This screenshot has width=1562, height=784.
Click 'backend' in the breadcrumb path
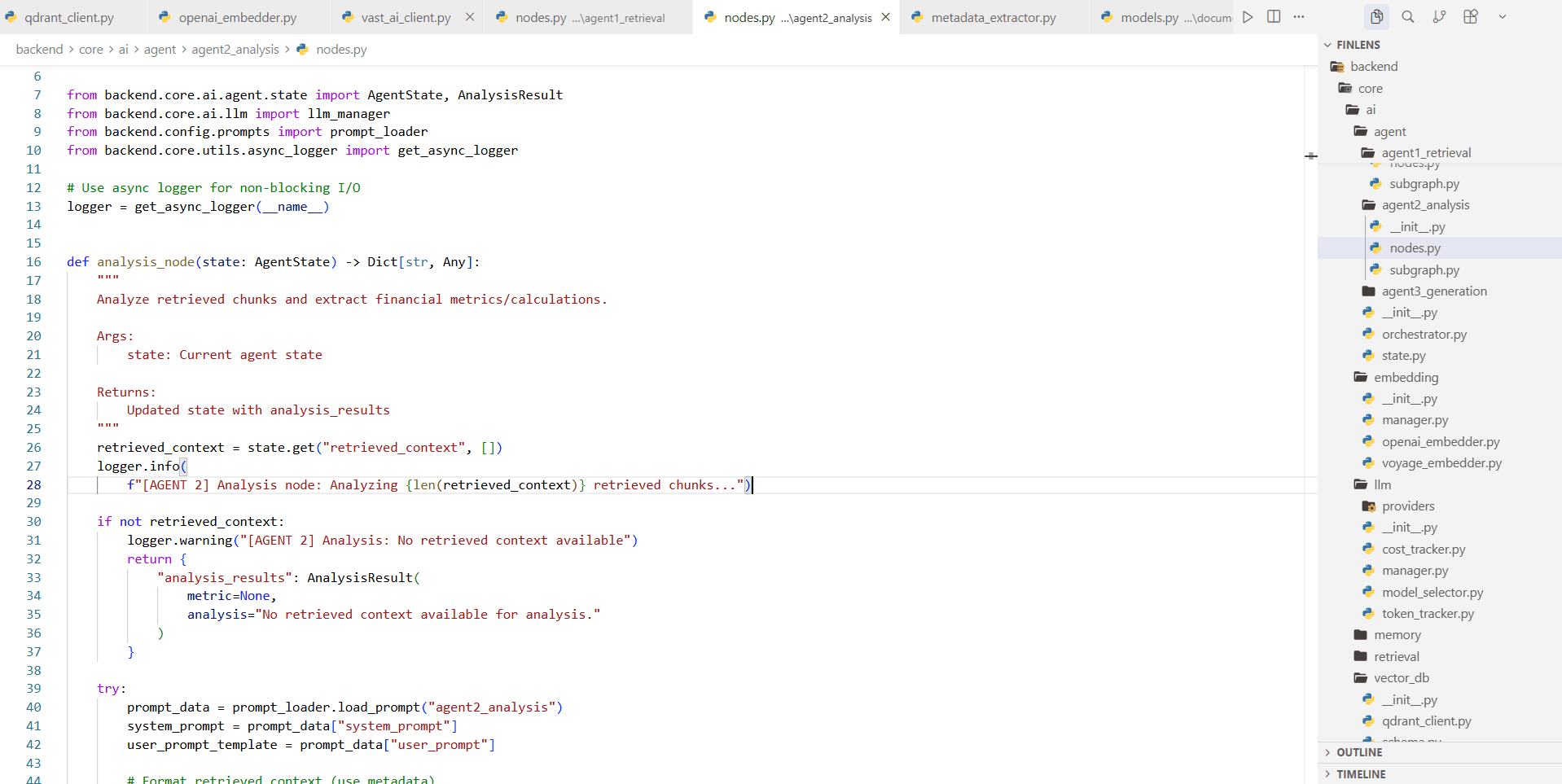tap(39, 49)
